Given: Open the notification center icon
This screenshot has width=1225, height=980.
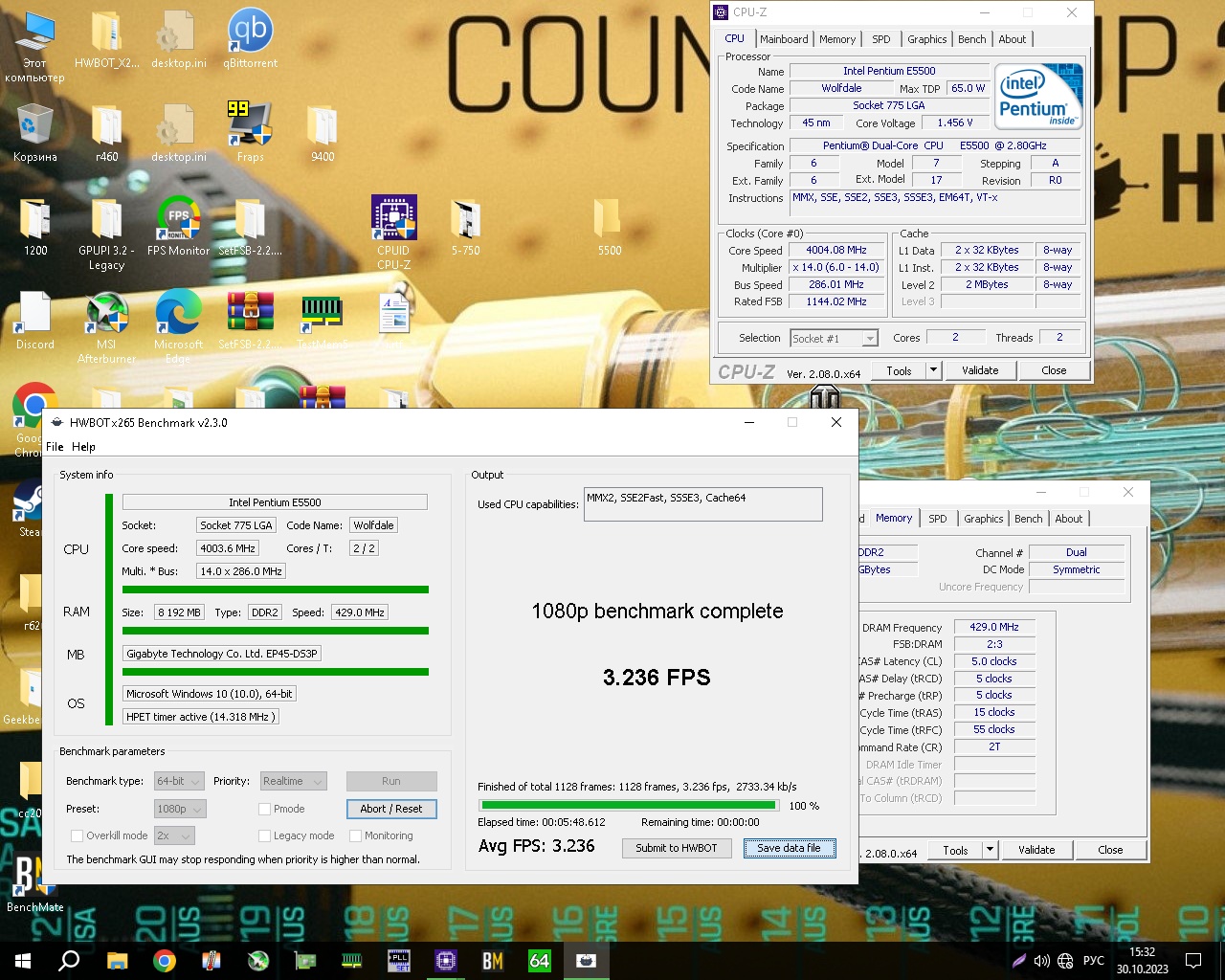Looking at the screenshot, I should tap(1193, 960).
